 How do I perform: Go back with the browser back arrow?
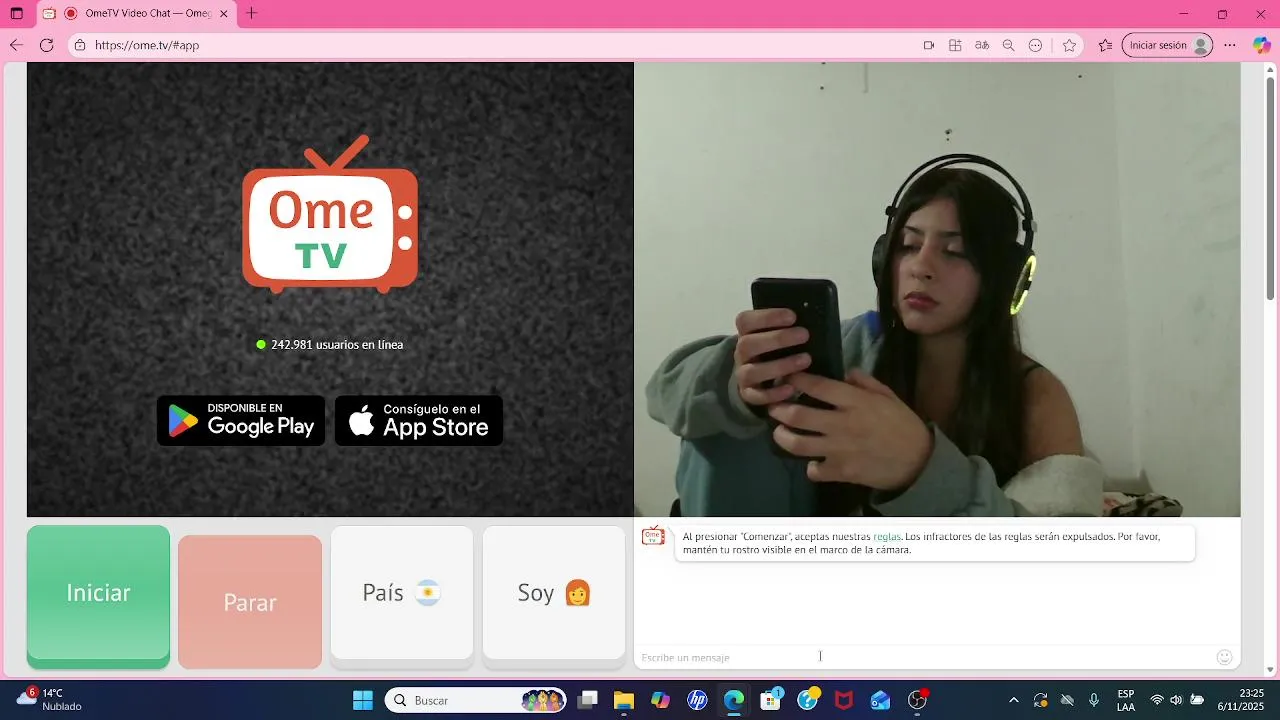[16, 45]
